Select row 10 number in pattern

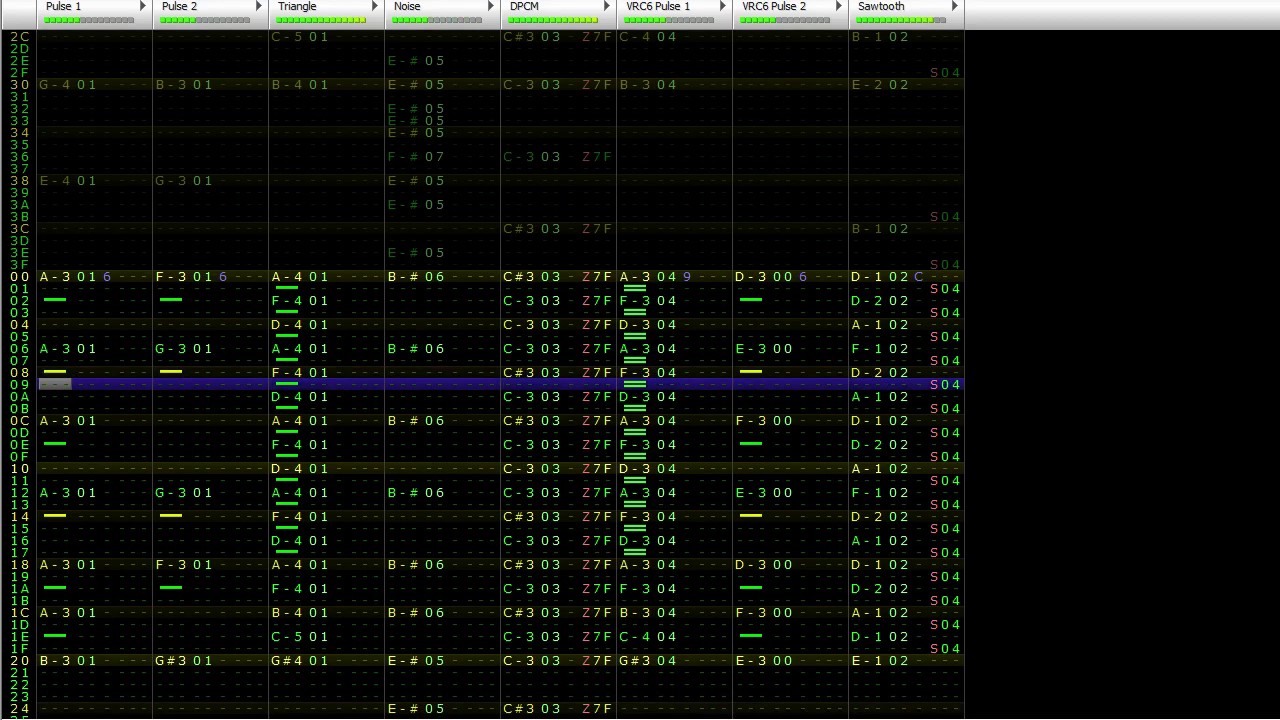pyautogui.click(x=20, y=469)
